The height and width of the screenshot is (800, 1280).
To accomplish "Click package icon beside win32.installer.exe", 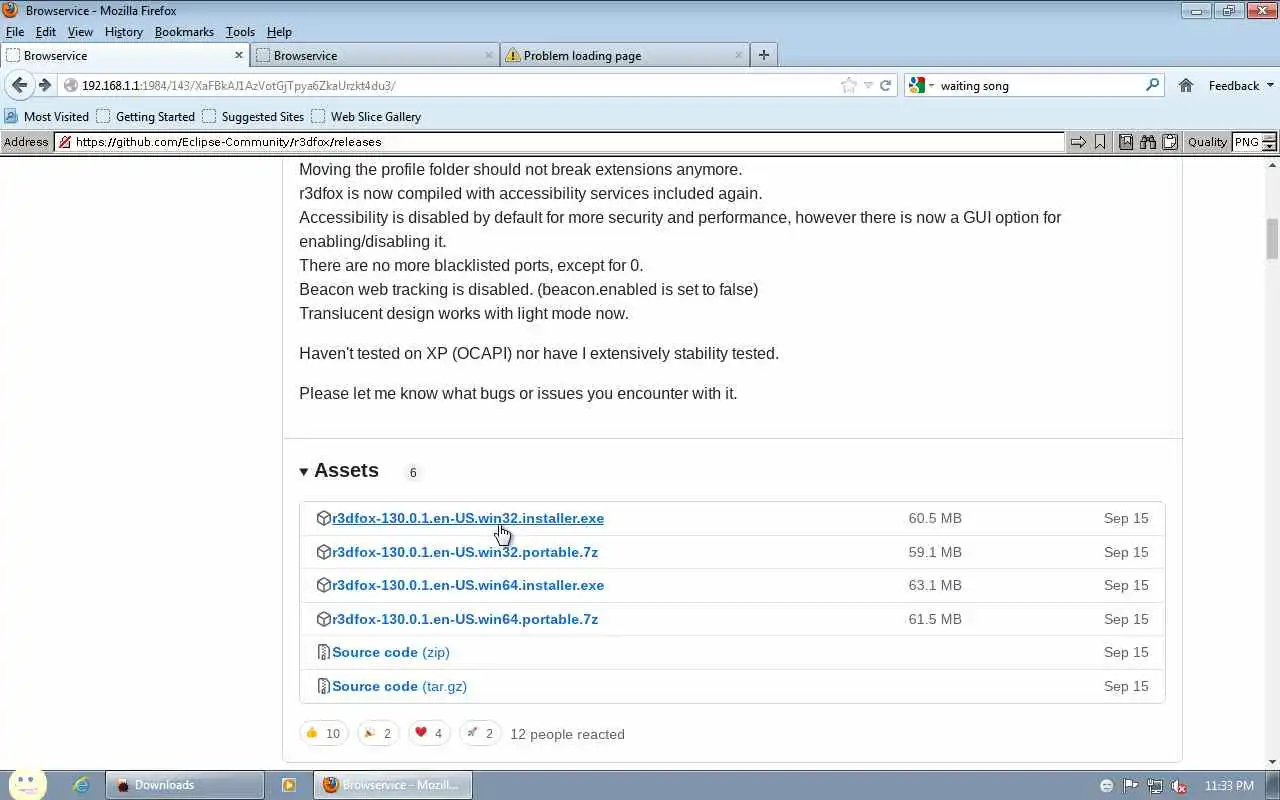I will [323, 518].
